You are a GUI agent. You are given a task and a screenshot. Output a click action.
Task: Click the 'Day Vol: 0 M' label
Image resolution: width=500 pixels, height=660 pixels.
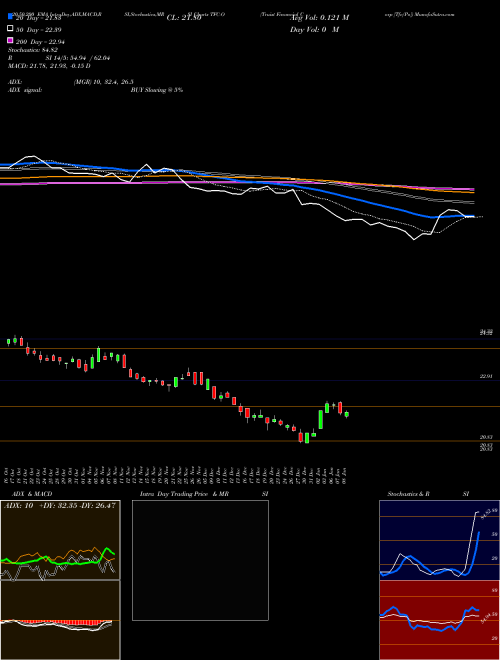(x=314, y=29)
